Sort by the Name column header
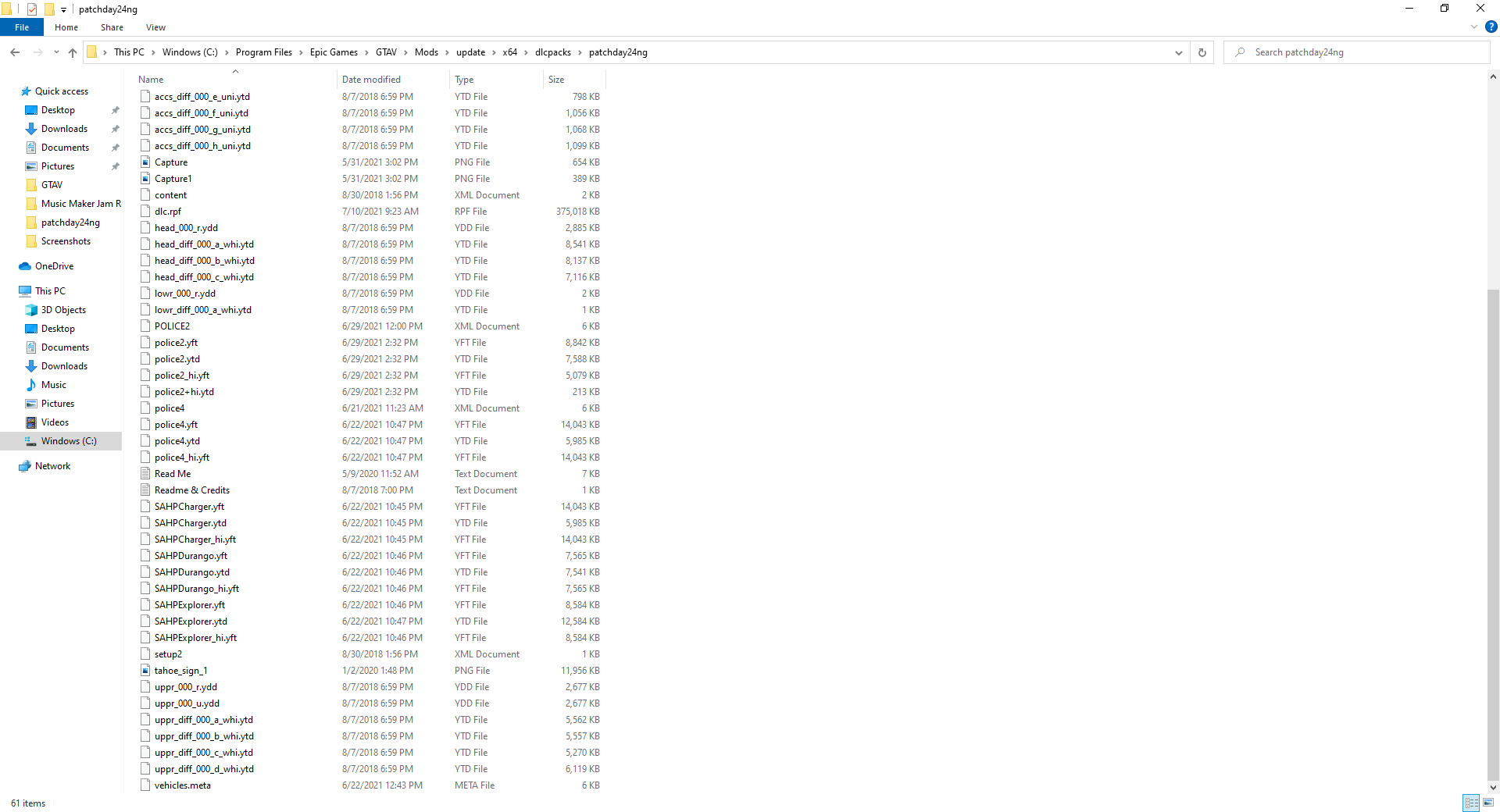 (234, 80)
